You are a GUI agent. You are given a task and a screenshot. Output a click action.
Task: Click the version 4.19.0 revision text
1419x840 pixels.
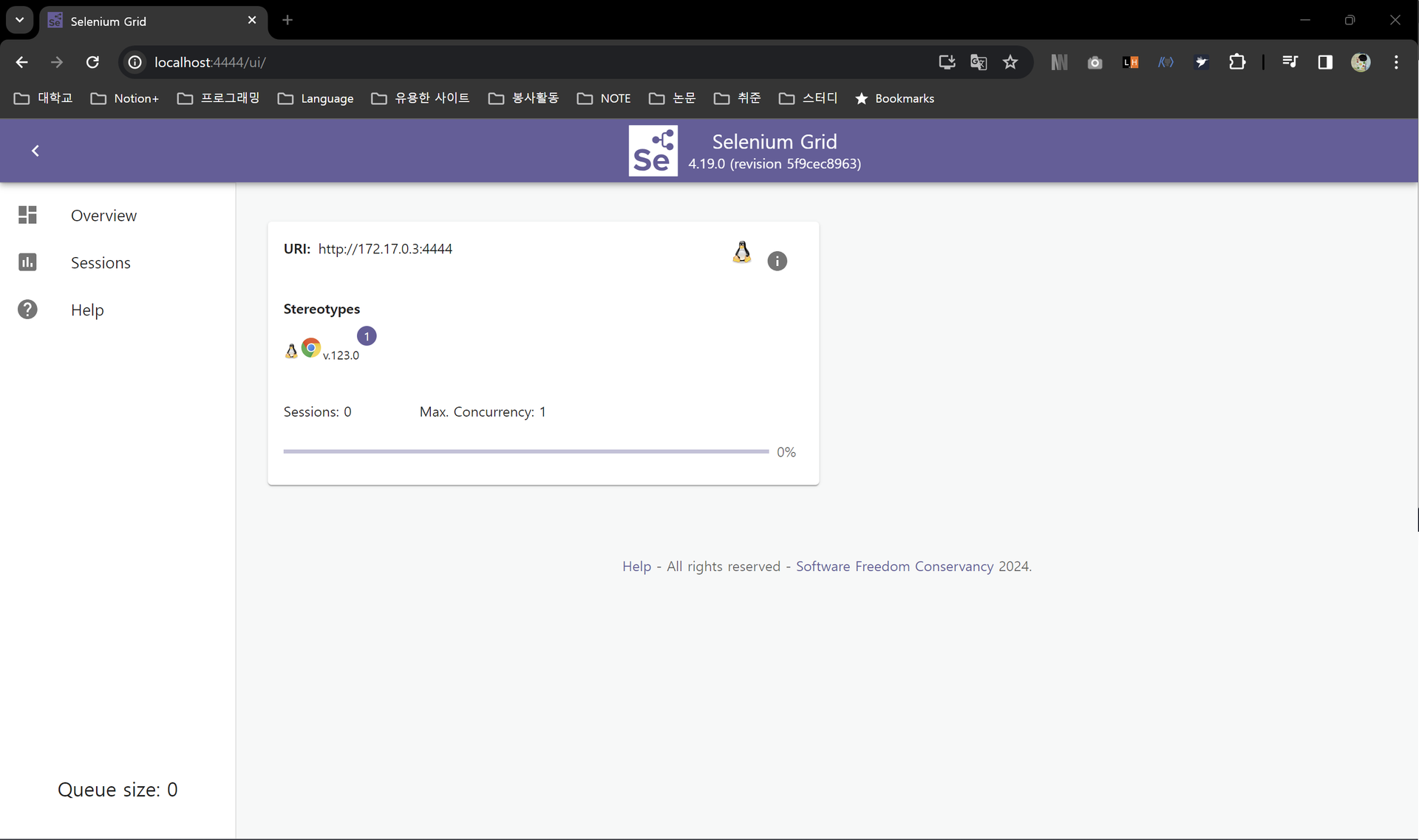[775, 164]
